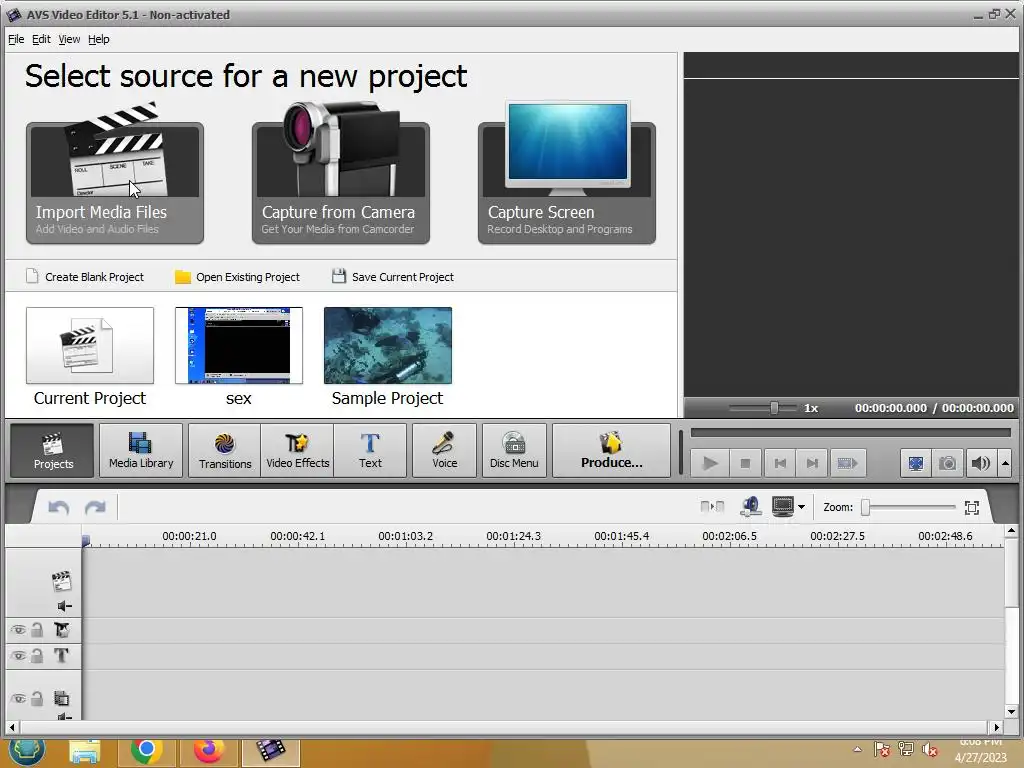This screenshot has height=768, width=1024.
Task: Lock the text track
Action: click(37, 656)
